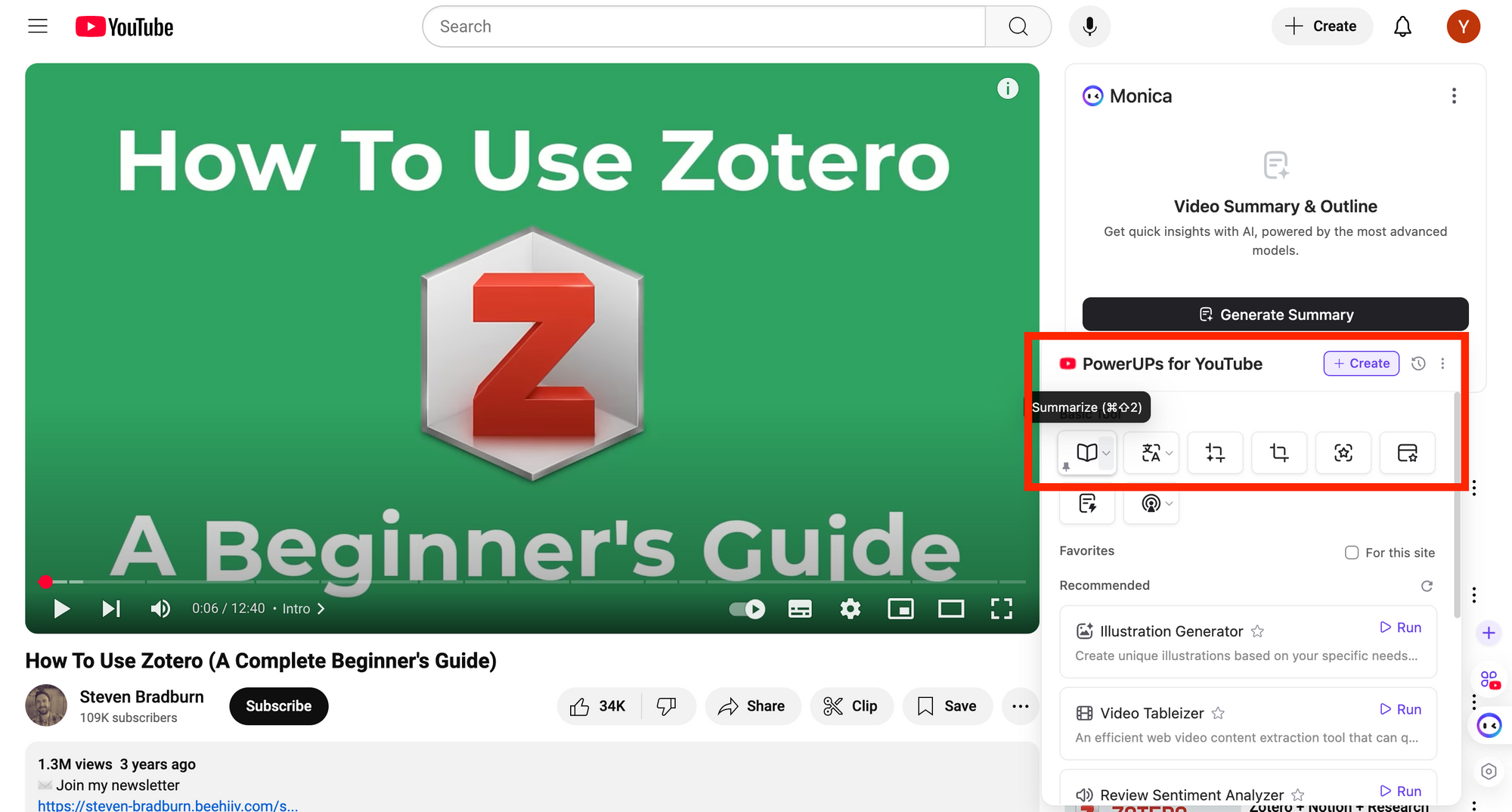This screenshot has width=1512, height=812.
Task: Share the video
Action: [752, 706]
